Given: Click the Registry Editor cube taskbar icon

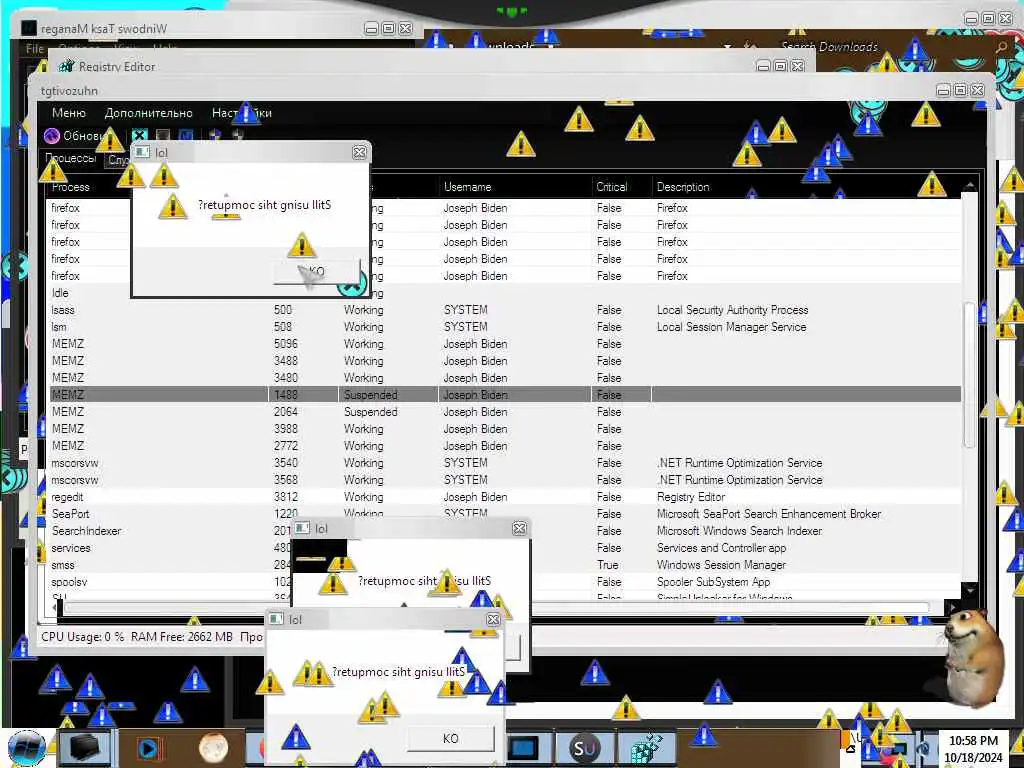Looking at the screenshot, I should coord(647,748).
